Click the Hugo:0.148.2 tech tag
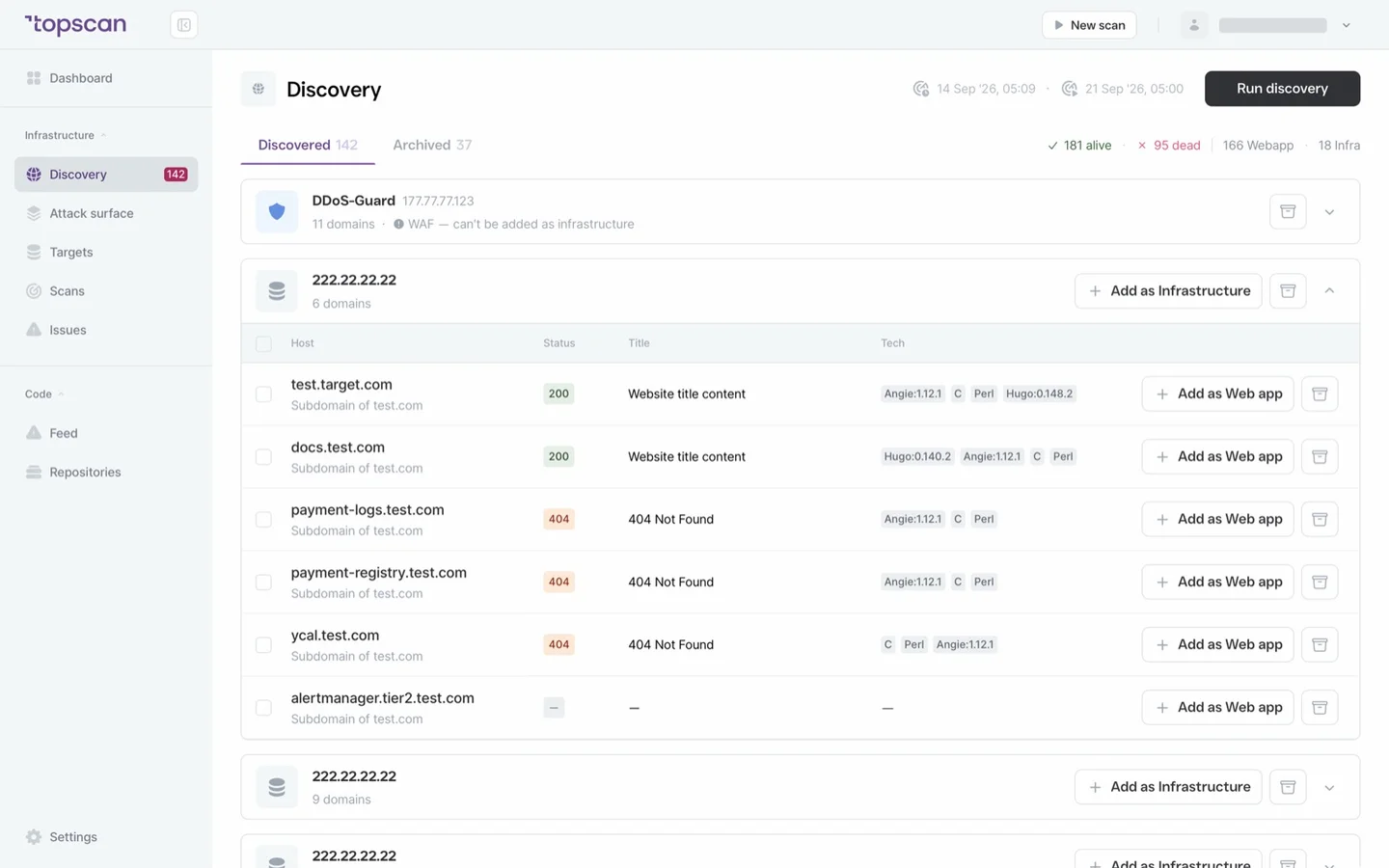This screenshot has width=1389, height=868. tap(1039, 393)
